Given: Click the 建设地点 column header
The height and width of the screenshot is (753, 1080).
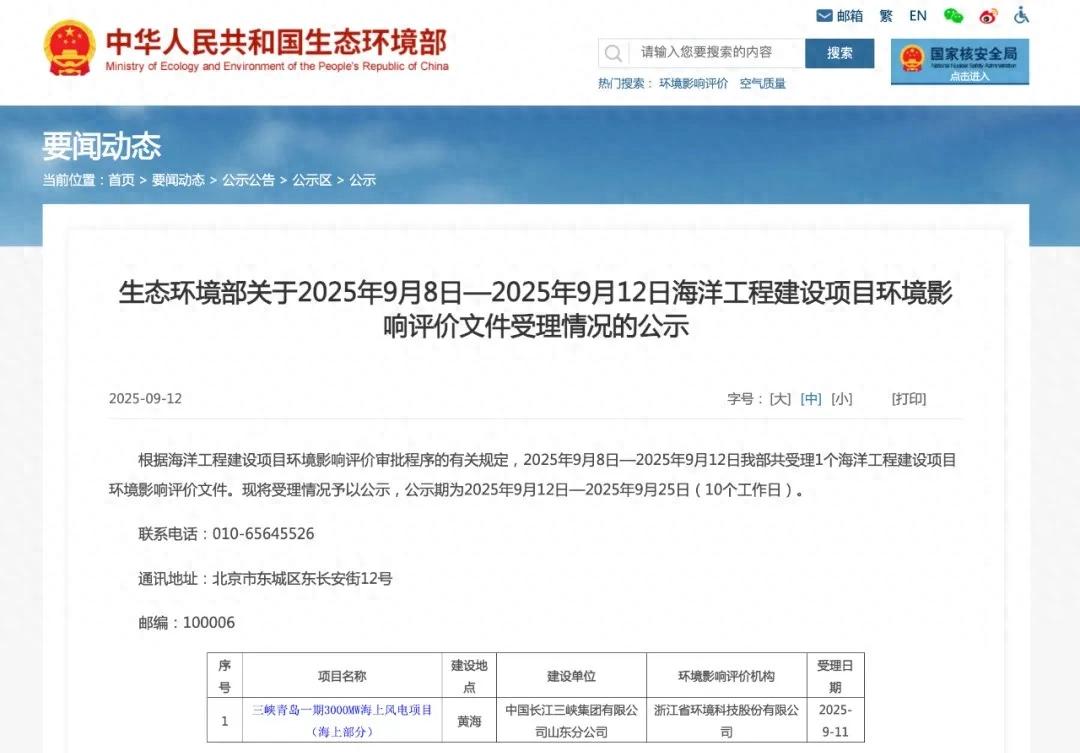Looking at the screenshot, I should [x=469, y=676].
